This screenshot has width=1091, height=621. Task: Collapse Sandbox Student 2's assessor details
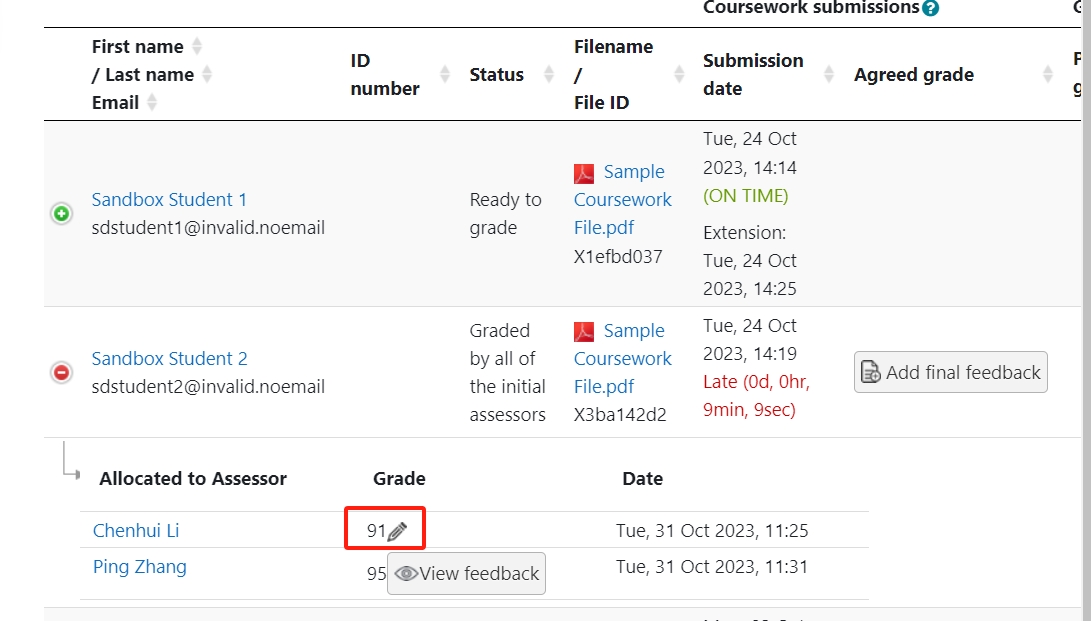coord(60,371)
